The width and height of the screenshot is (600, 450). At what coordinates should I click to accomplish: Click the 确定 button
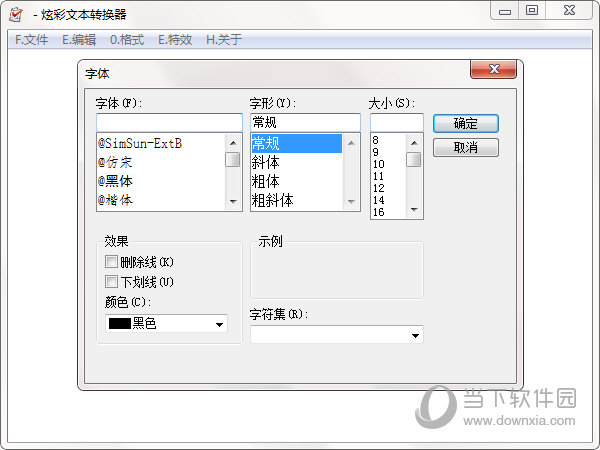coord(466,124)
